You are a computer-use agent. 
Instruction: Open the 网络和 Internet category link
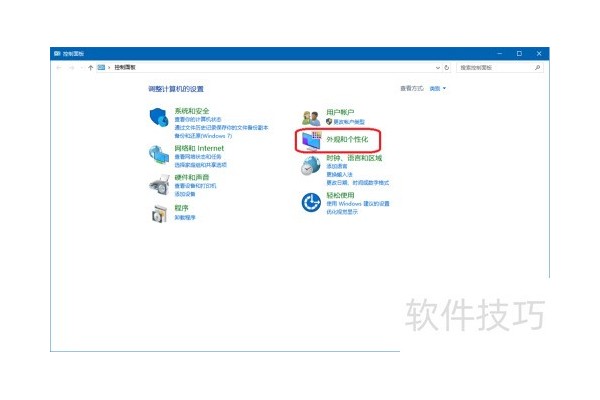click(x=199, y=148)
